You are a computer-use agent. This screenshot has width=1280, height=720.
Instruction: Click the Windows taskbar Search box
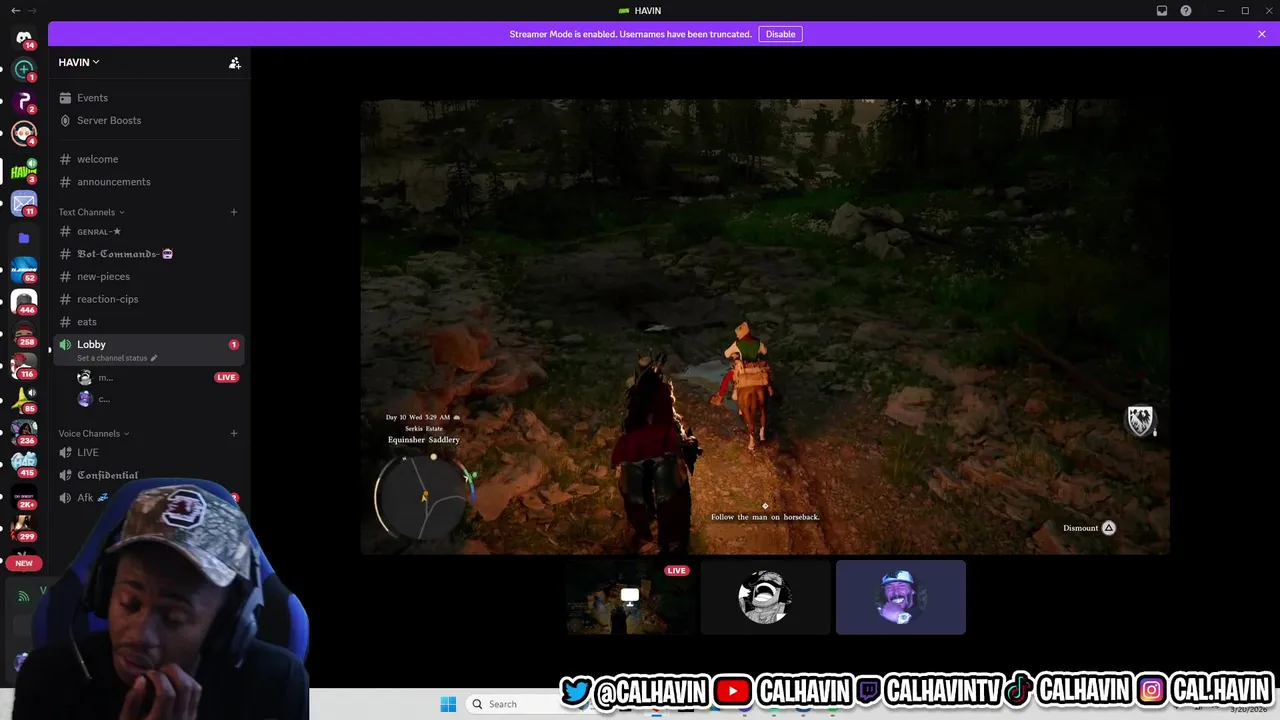(x=511, y=704)
